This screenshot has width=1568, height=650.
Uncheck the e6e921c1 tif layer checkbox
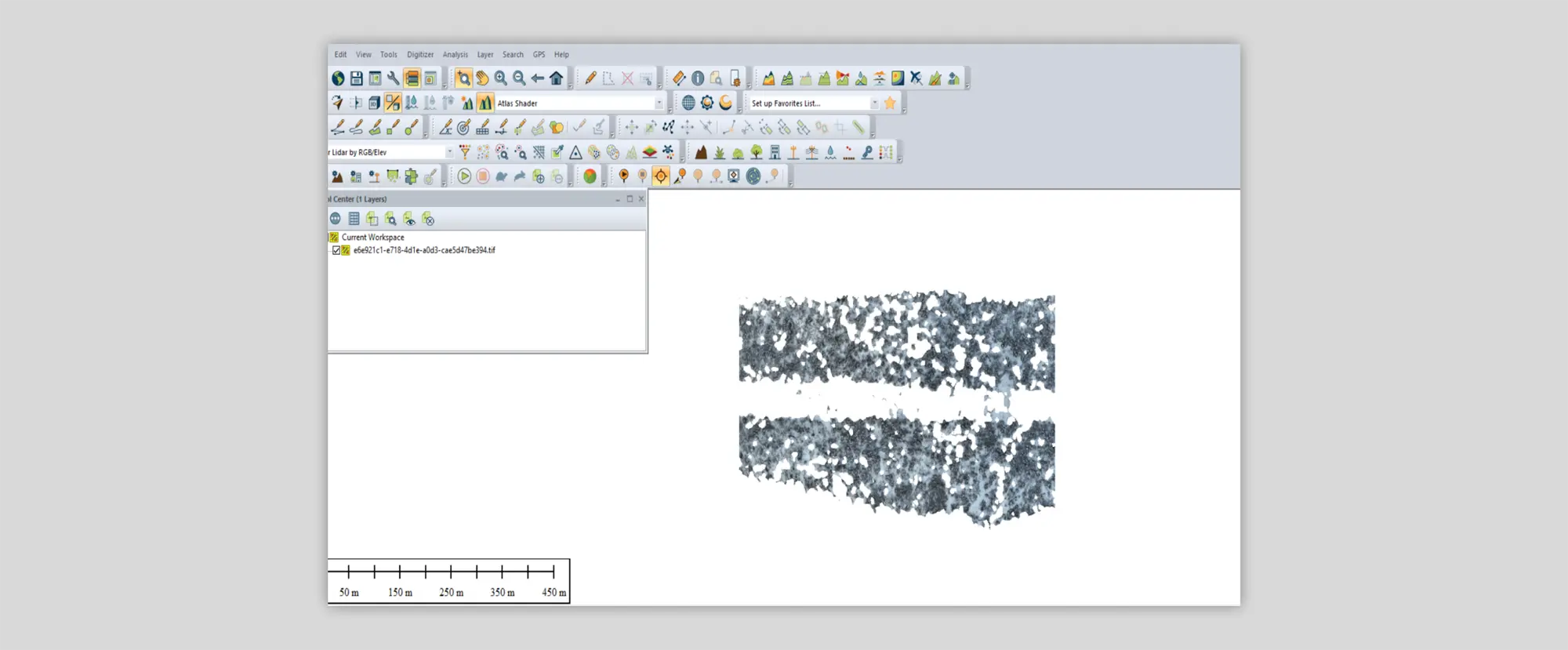(336, 250)
